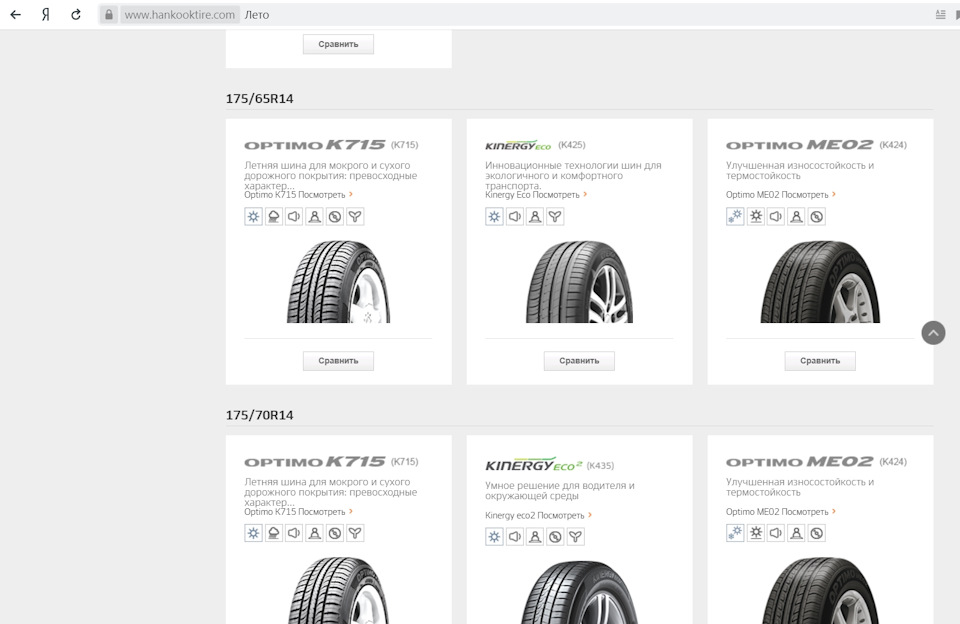960x624 pixels.
Task: Click all-season snowflake icon on 175/65R14 Optimo ME02
Action: [x=735, y=216]
